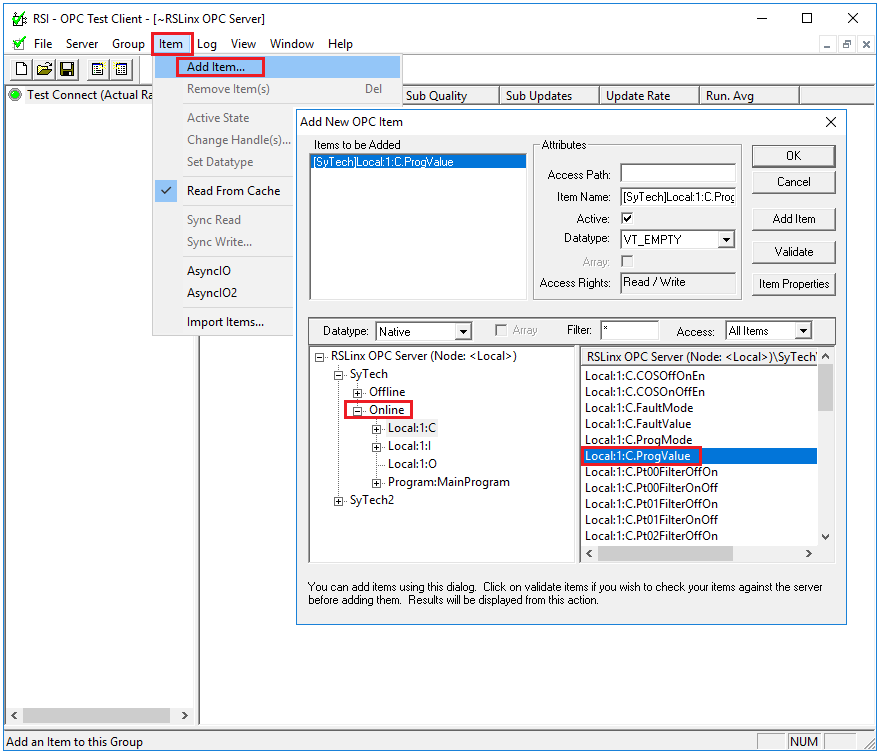
Task: Expand the SyTech2 tree node
Action: (338, 501)
